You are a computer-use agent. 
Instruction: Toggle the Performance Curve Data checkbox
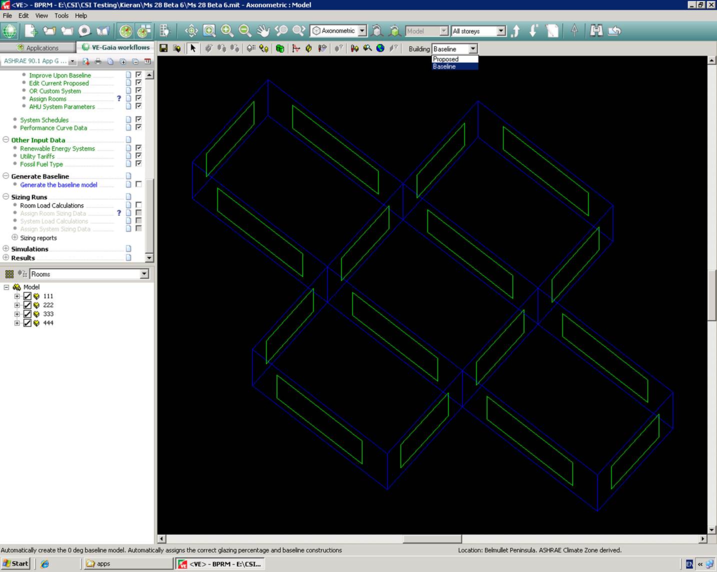(x=139, y=128)
